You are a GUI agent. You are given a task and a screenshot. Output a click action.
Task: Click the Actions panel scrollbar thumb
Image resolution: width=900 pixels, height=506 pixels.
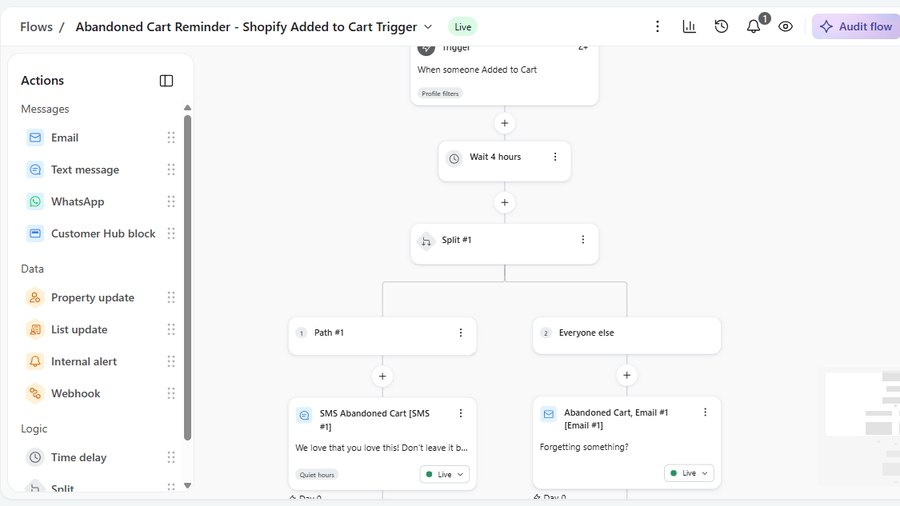coord(187,278)
